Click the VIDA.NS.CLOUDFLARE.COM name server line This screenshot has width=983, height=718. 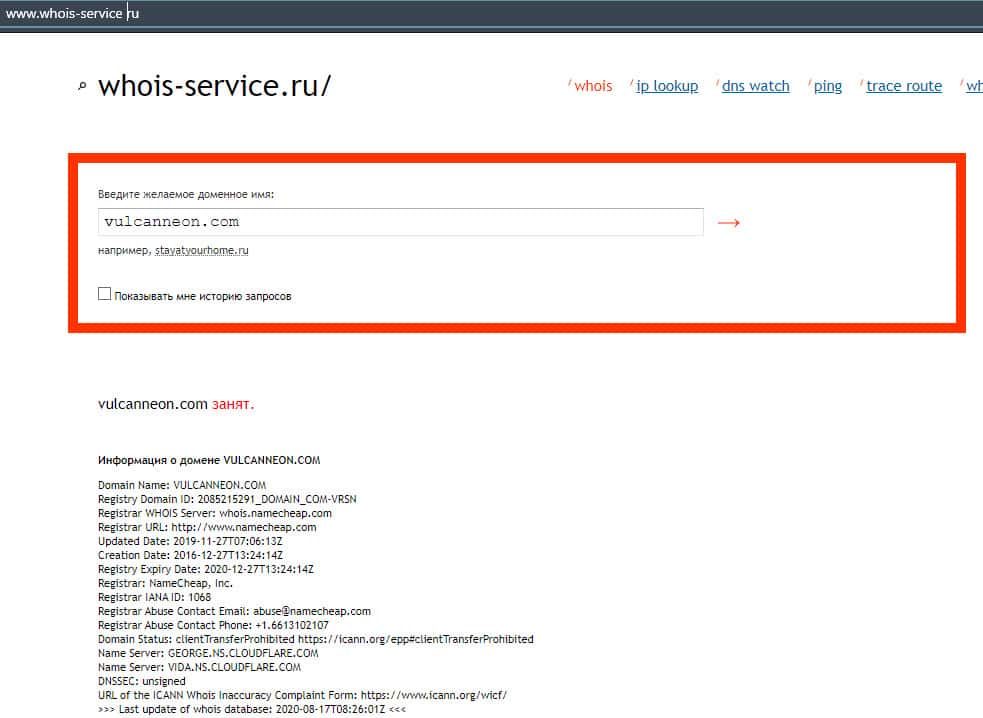tap(199, 667)
